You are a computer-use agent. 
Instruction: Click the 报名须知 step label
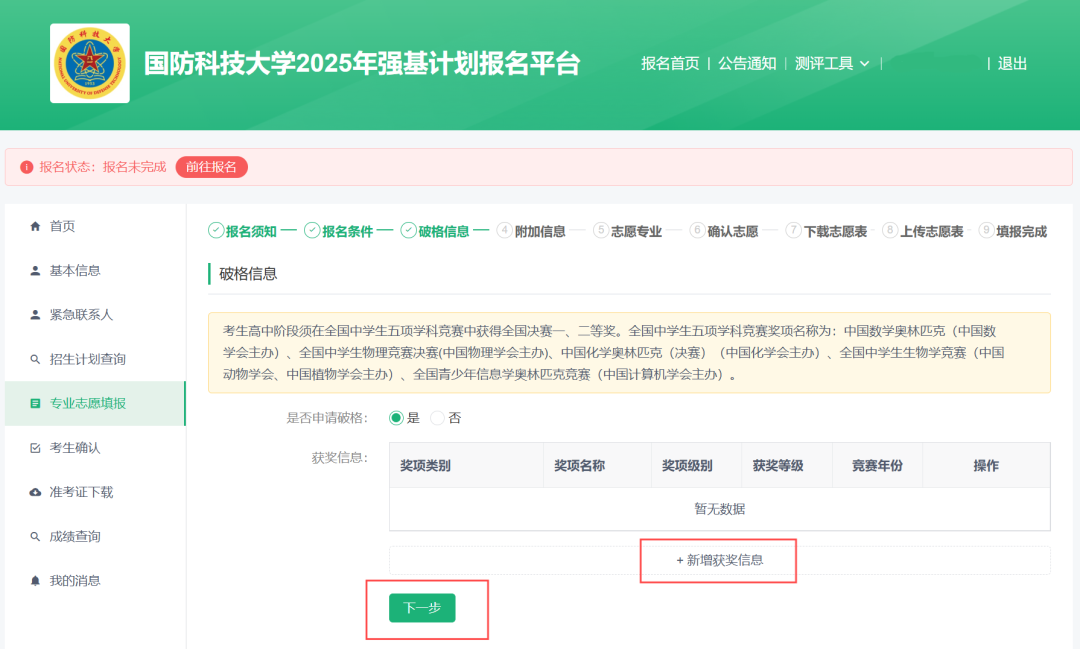[x=251, y=231]
